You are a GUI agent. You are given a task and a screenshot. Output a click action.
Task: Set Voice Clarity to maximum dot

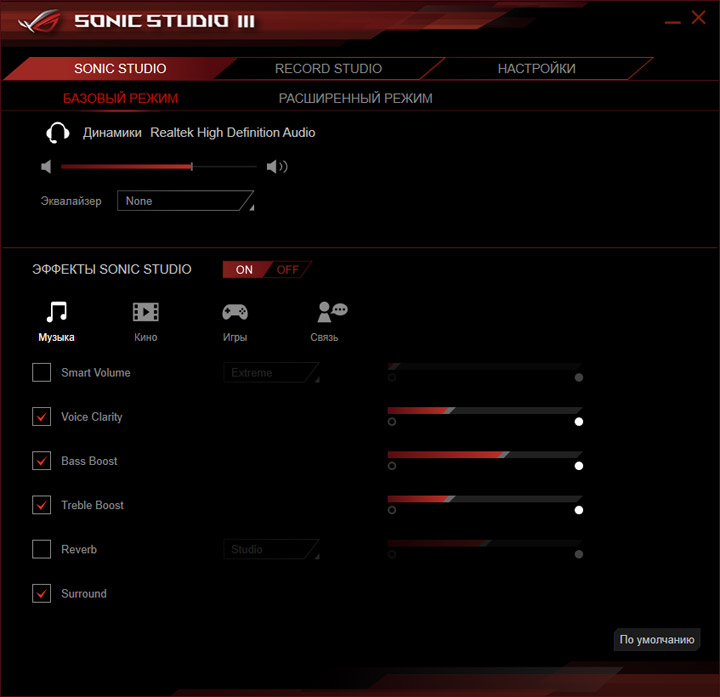(579, 422)
